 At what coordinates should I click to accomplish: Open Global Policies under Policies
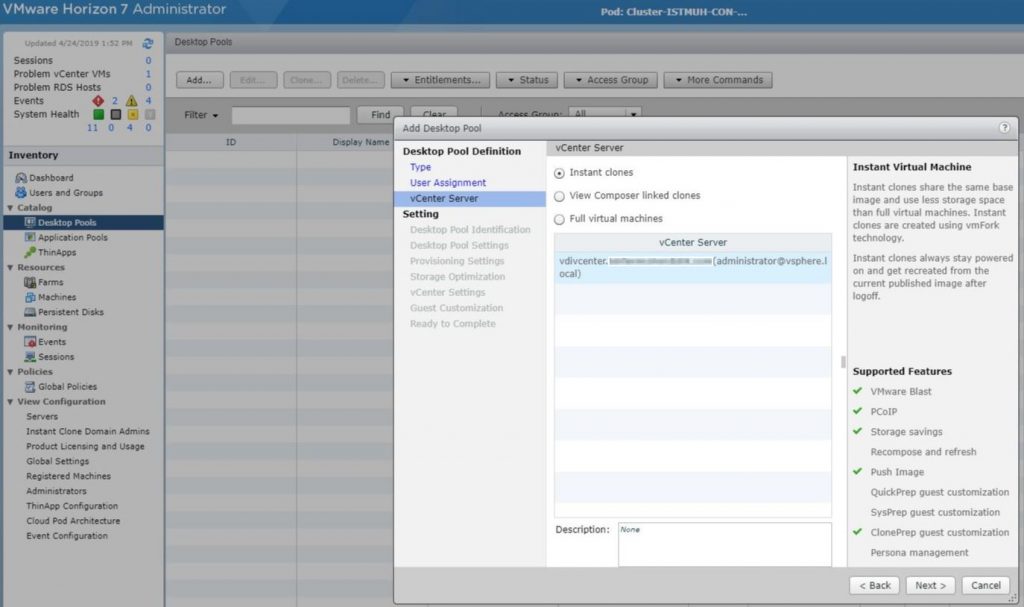pyautogui.click(x=67, y=387)
